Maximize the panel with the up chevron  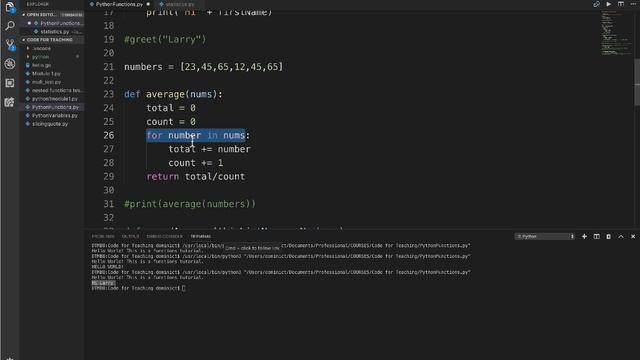click(x=621, y=236)
